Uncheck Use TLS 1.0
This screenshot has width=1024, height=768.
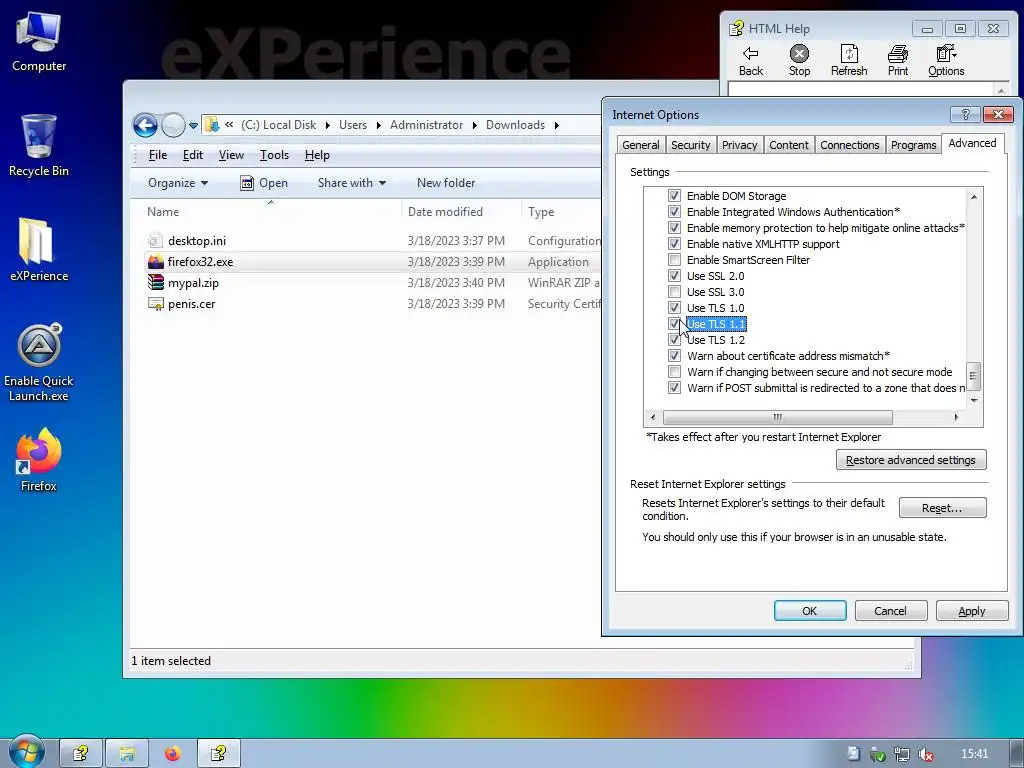(x=674, y=308)
